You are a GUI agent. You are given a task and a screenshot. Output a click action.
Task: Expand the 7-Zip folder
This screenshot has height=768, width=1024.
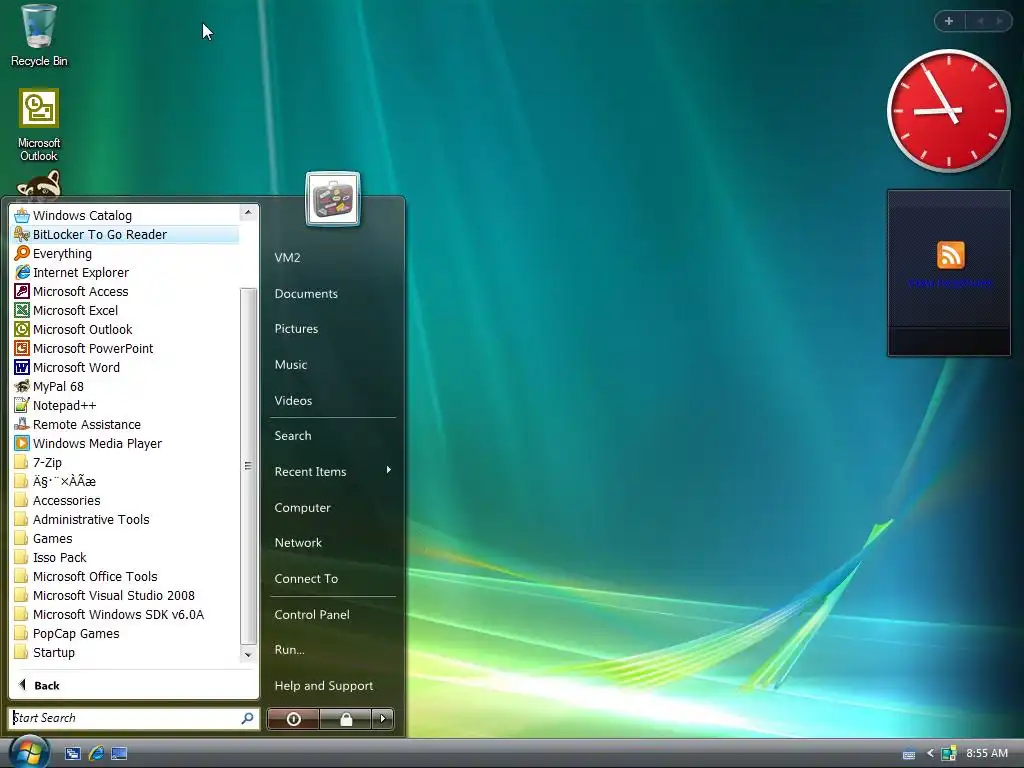[125, 462]
